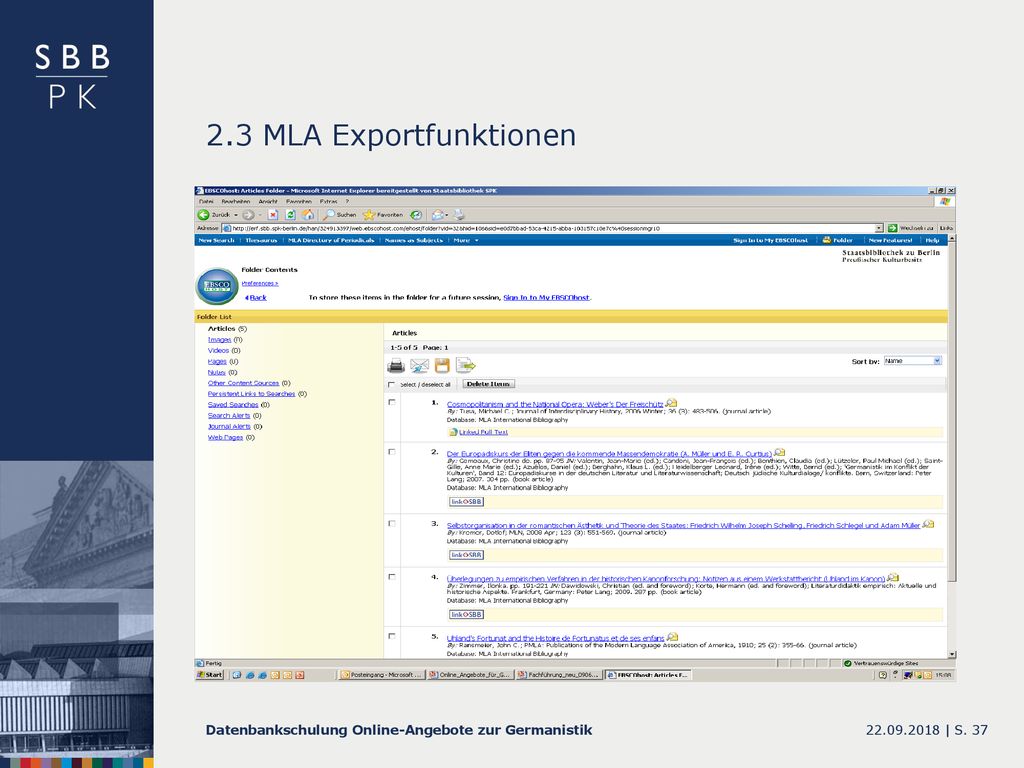Click inside the browser address field
The height and width of the screenshot is (768, 1024).
coord(552,229)
